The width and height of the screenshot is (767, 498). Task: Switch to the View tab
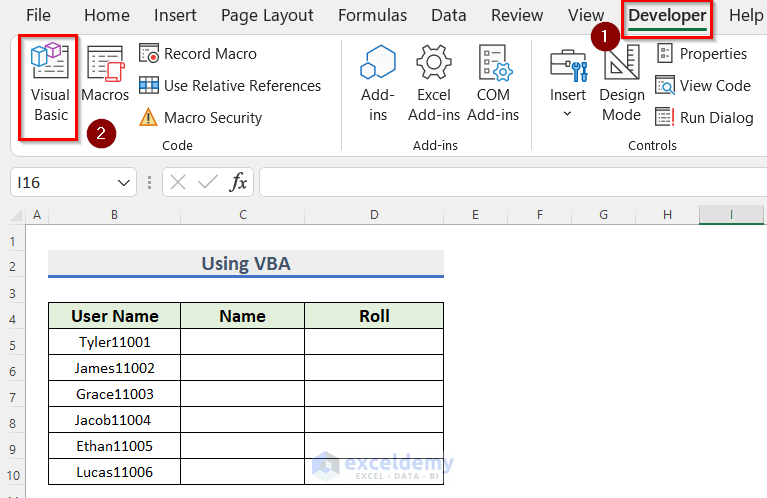coord(586,15)
